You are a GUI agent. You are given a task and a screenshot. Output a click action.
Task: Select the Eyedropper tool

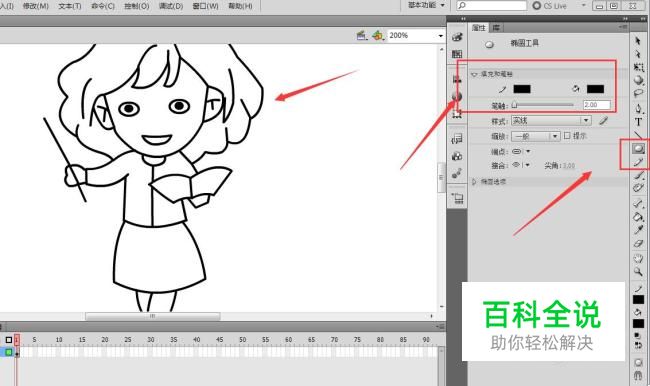click(x=638, y=230)
